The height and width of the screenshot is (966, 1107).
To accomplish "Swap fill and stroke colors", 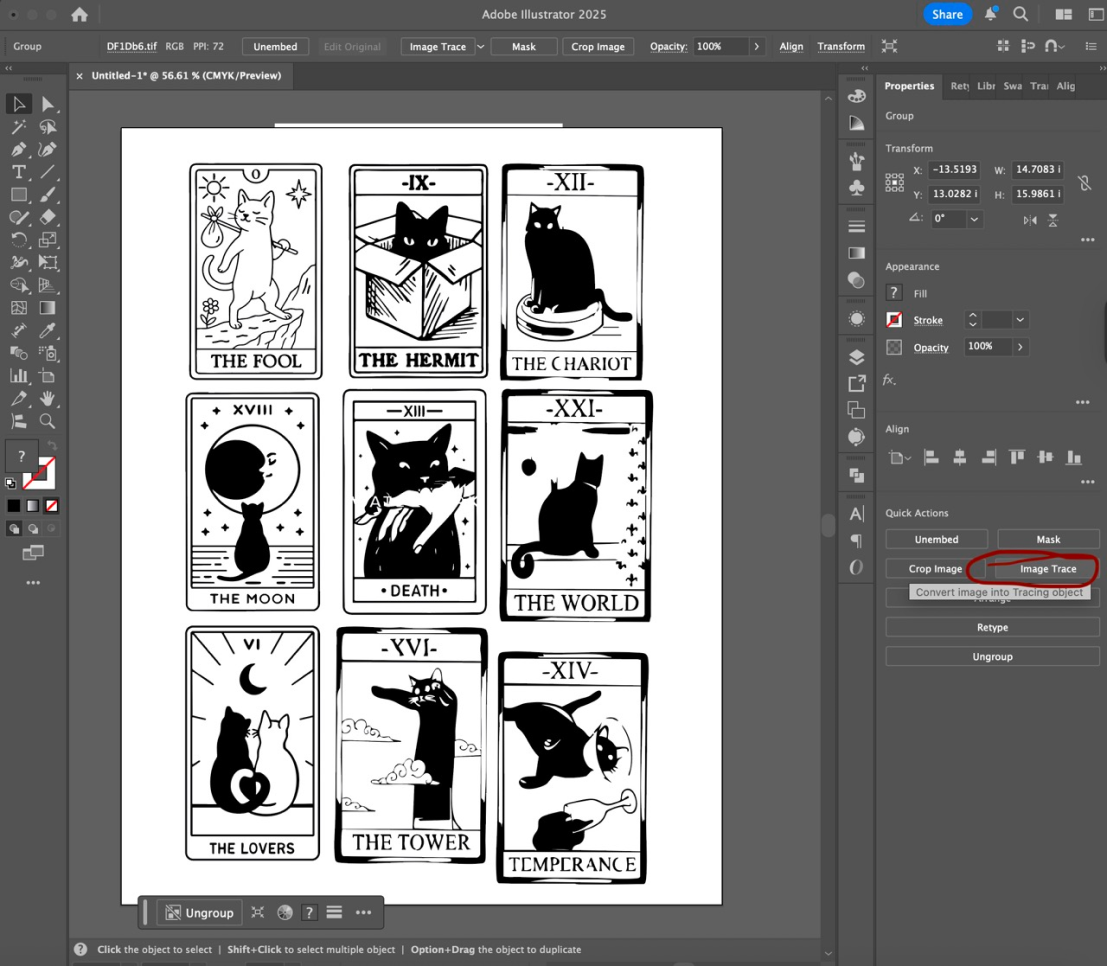I will 52,446.
